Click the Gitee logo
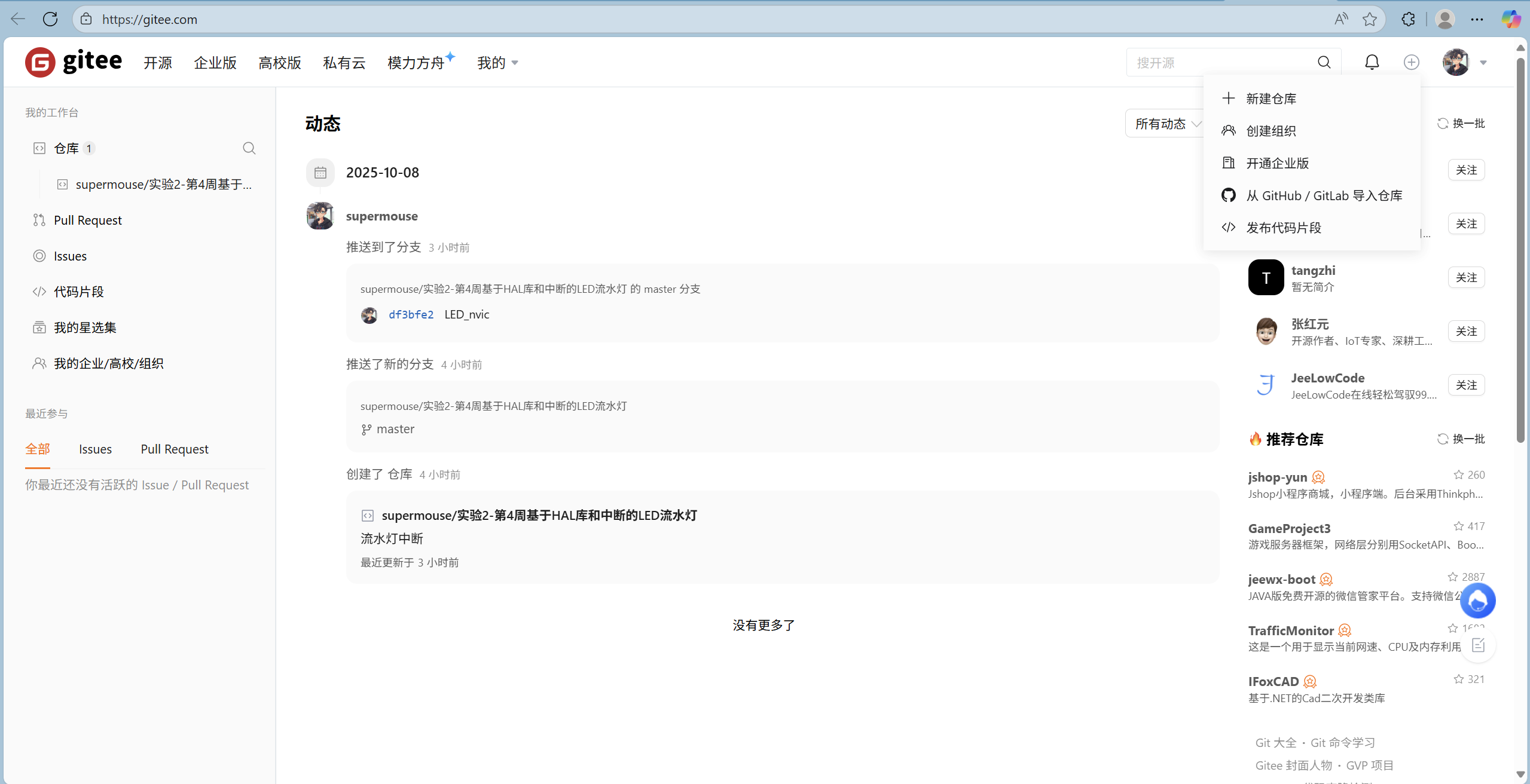The image size is (1530, 784). pyautogui.click(x=74, y=62)
